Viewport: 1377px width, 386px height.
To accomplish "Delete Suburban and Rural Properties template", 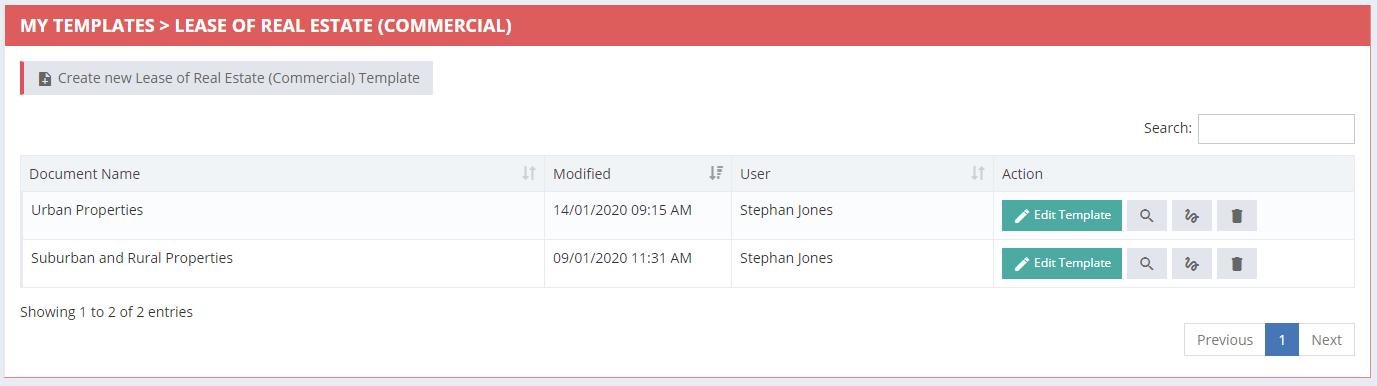I will [1237, 263].
